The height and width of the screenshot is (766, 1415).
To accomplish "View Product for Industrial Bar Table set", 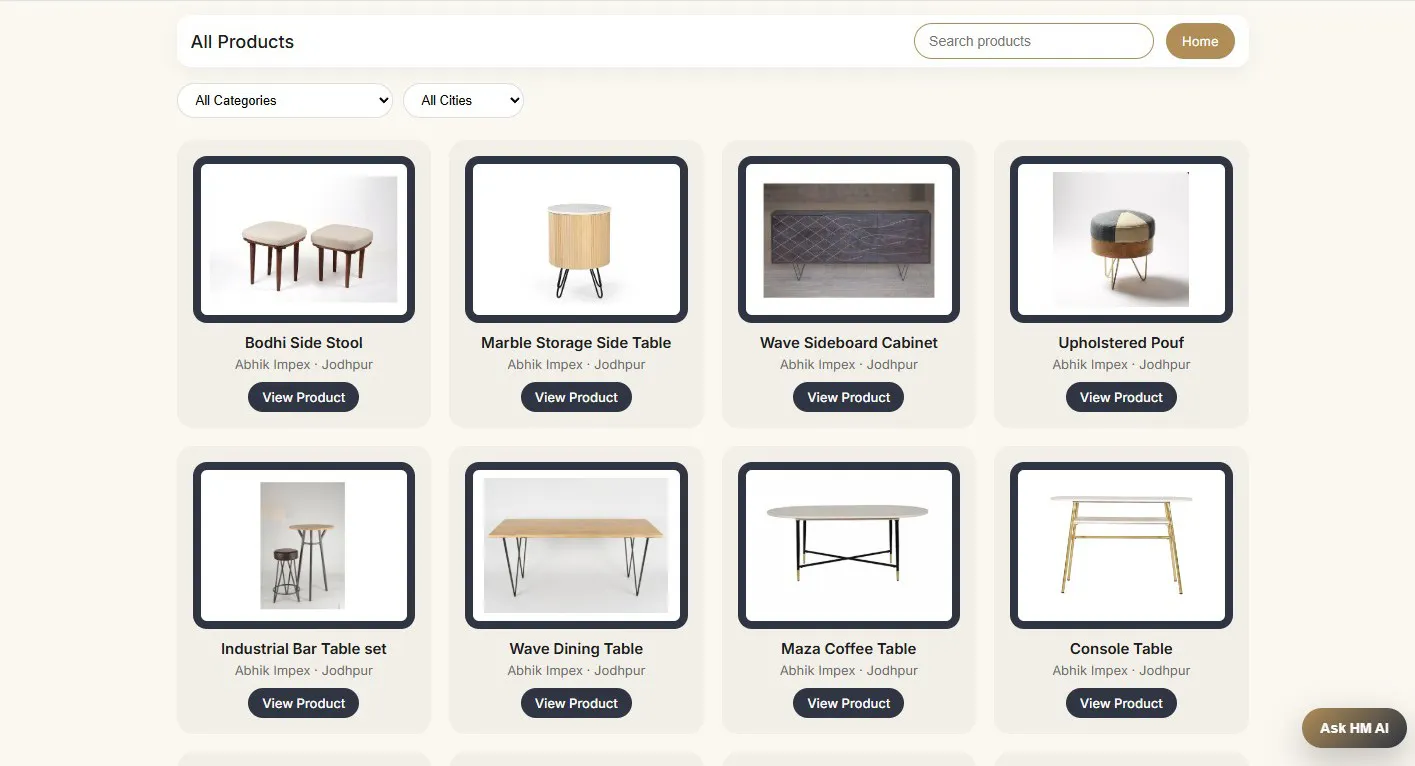I will point(304,703).
